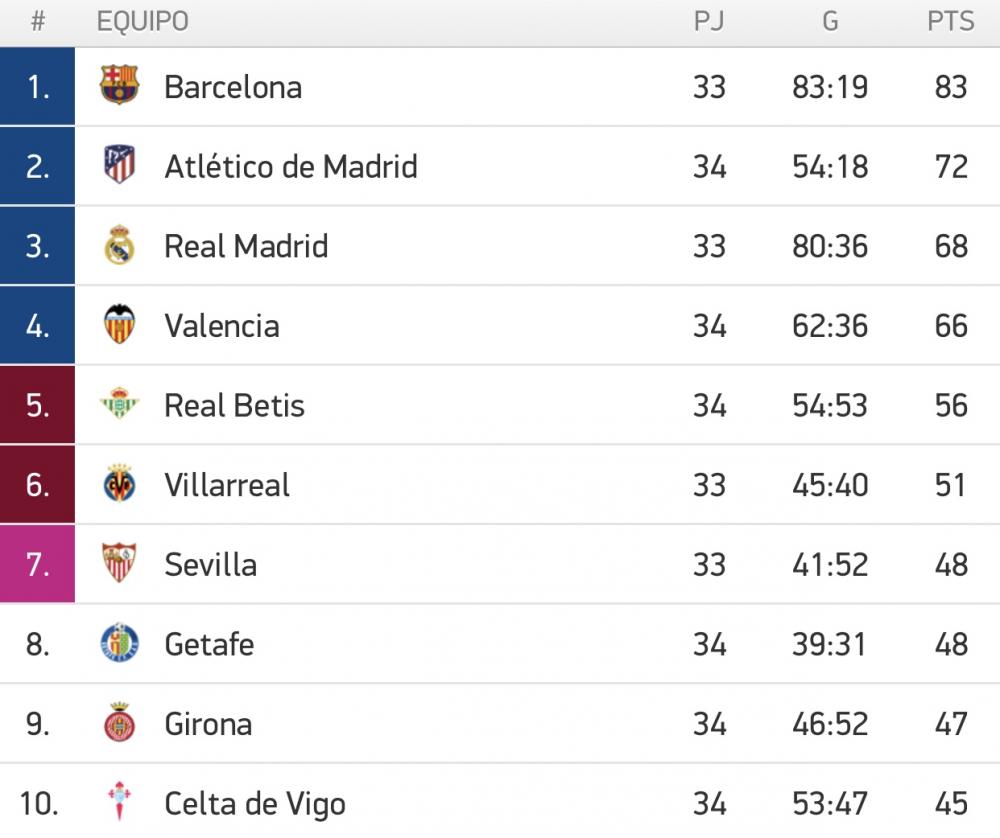Viewport: 1000px width, 838px height.
Task: Click the Girona club crest
Action: point(119,722)
